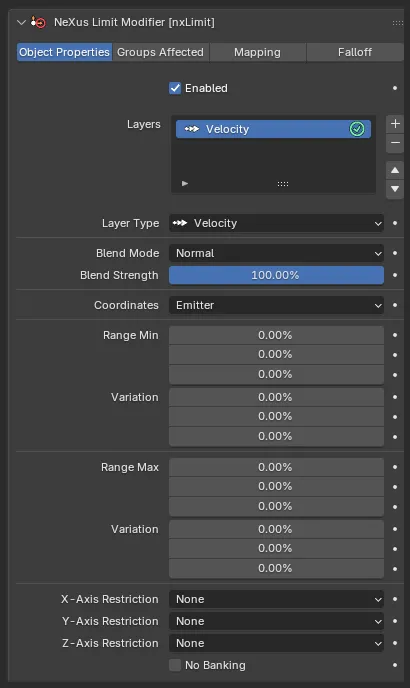
Task: Click X-Axis Restriction animate dot
Action: 395,599
